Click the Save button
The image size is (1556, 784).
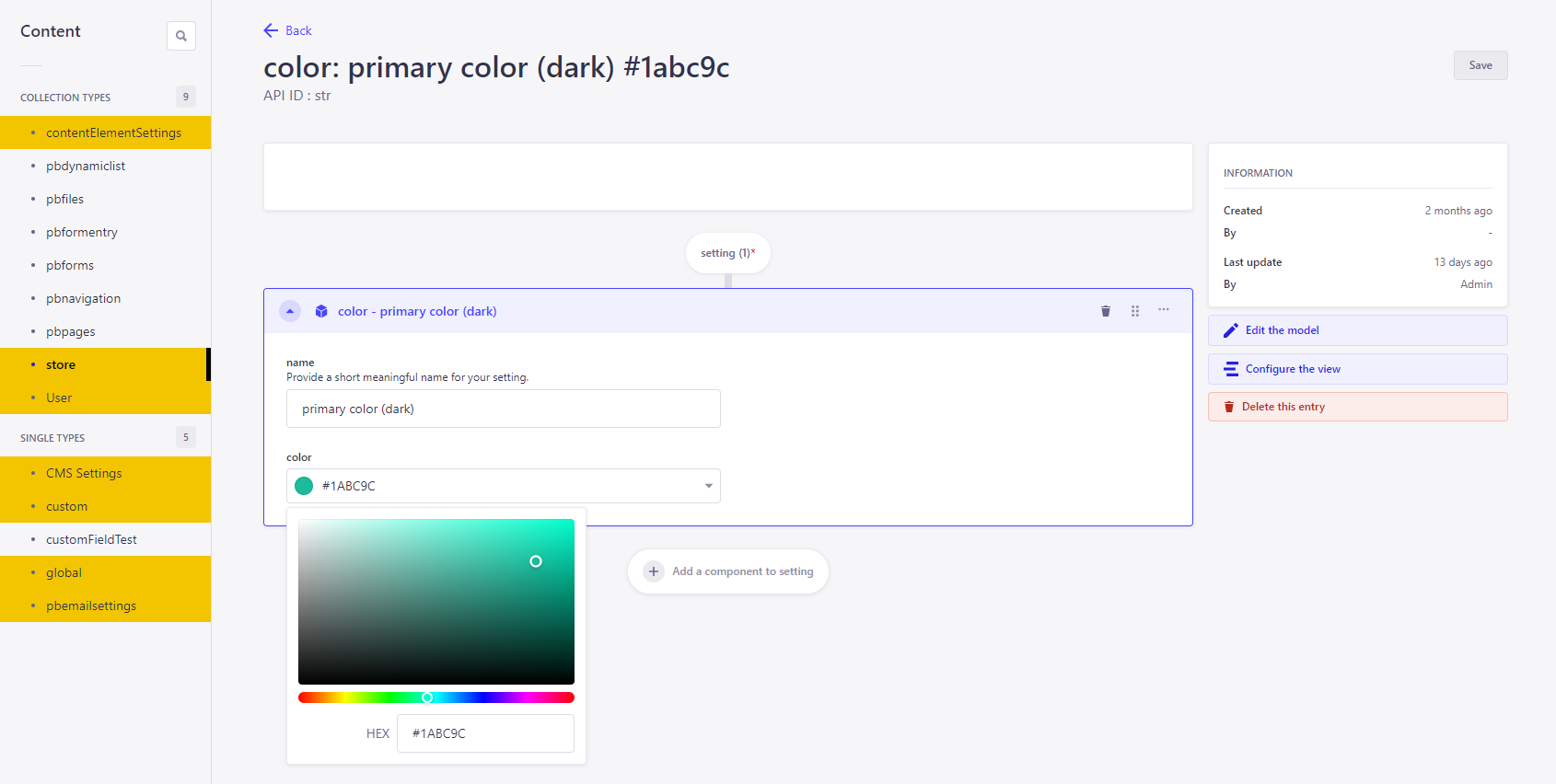(x=1480, y=65)
